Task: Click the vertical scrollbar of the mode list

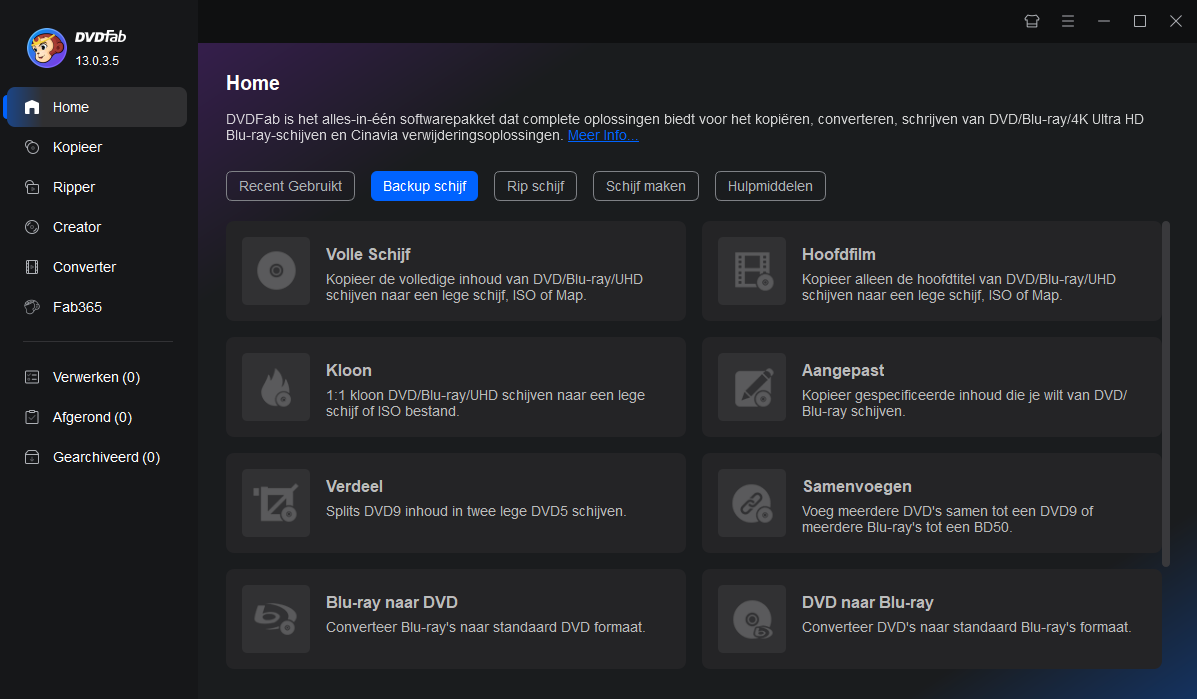Action: tap(1166, 394)
